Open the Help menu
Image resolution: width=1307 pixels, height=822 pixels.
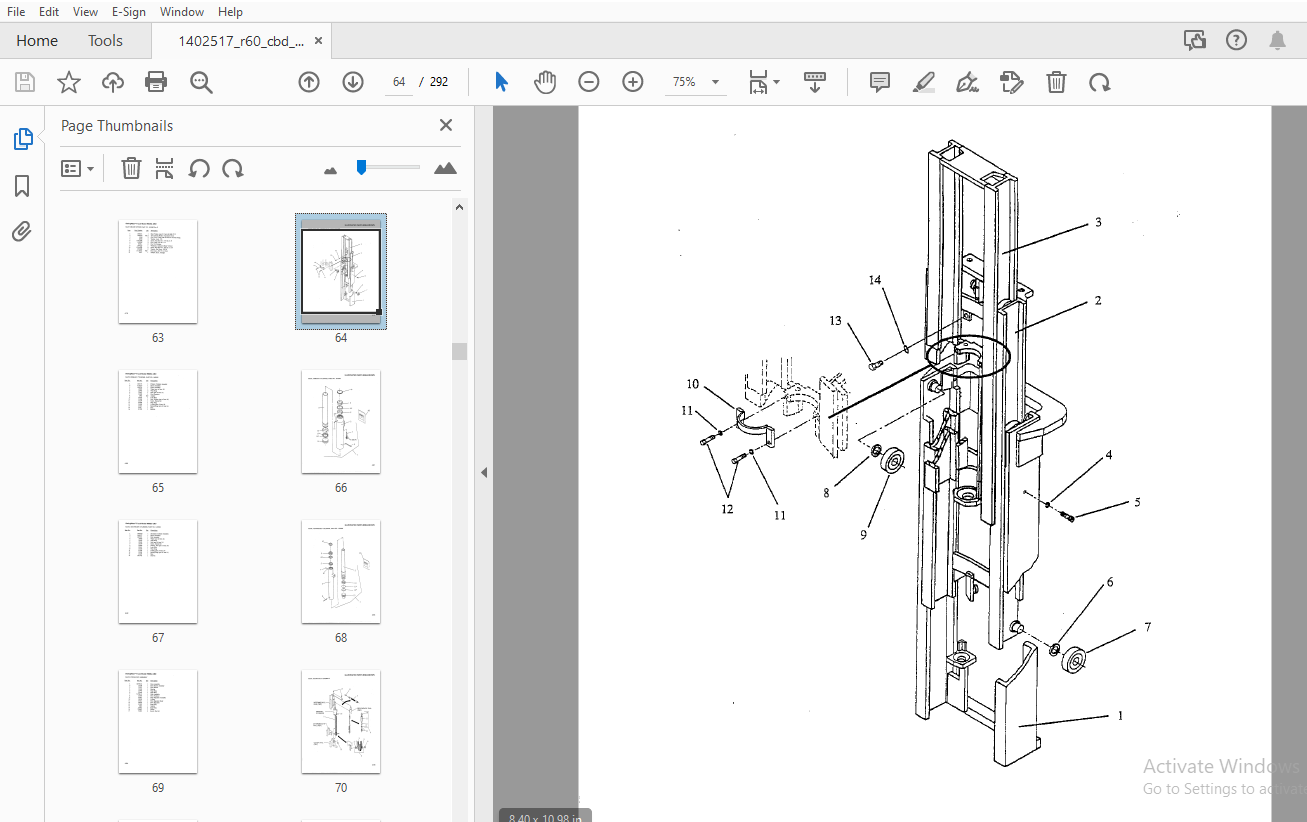click(x=230, y=11)
